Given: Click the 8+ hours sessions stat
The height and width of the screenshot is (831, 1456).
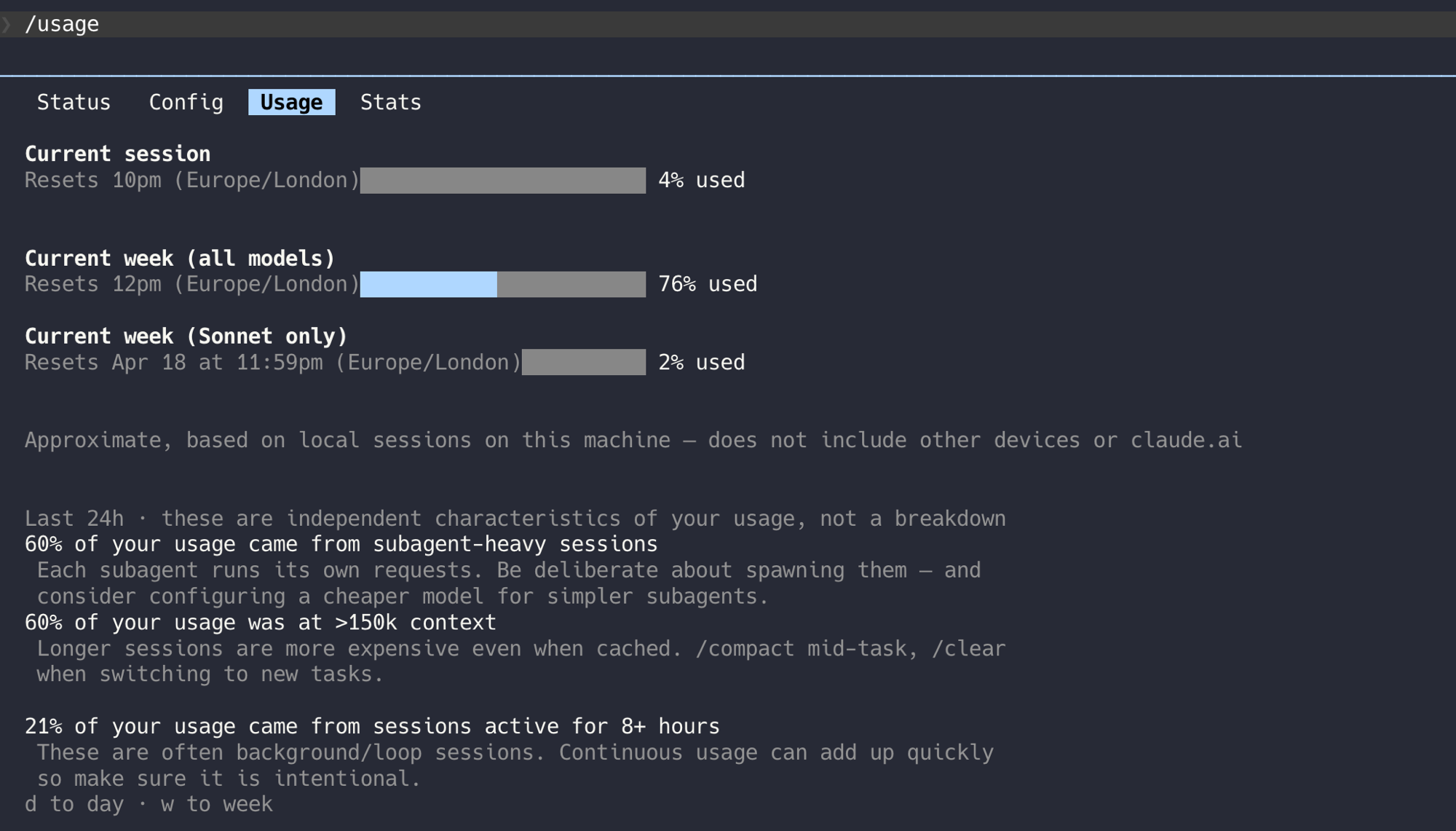Looking at the screenshot, I should (371, 725).
